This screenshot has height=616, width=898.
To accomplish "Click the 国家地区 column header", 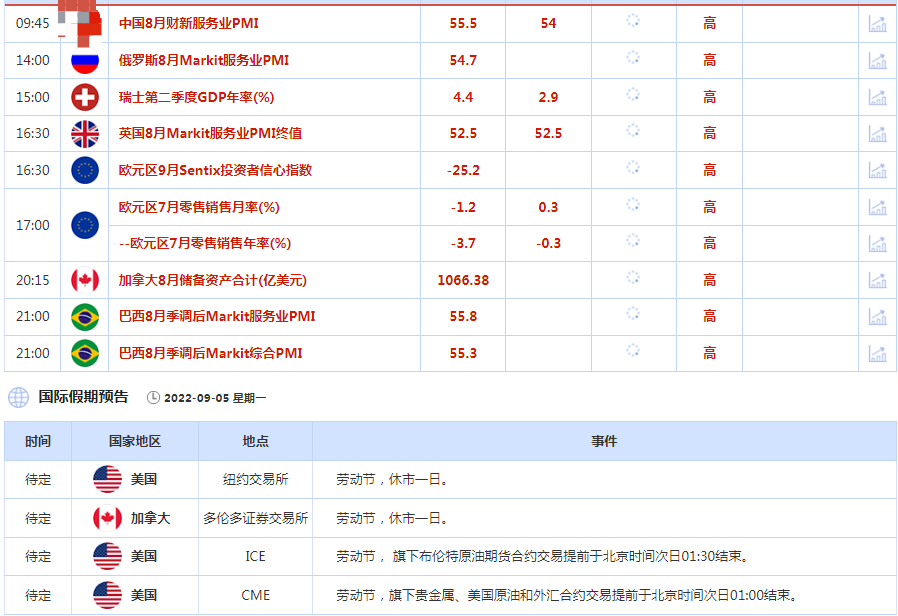I will coord(135,441).
